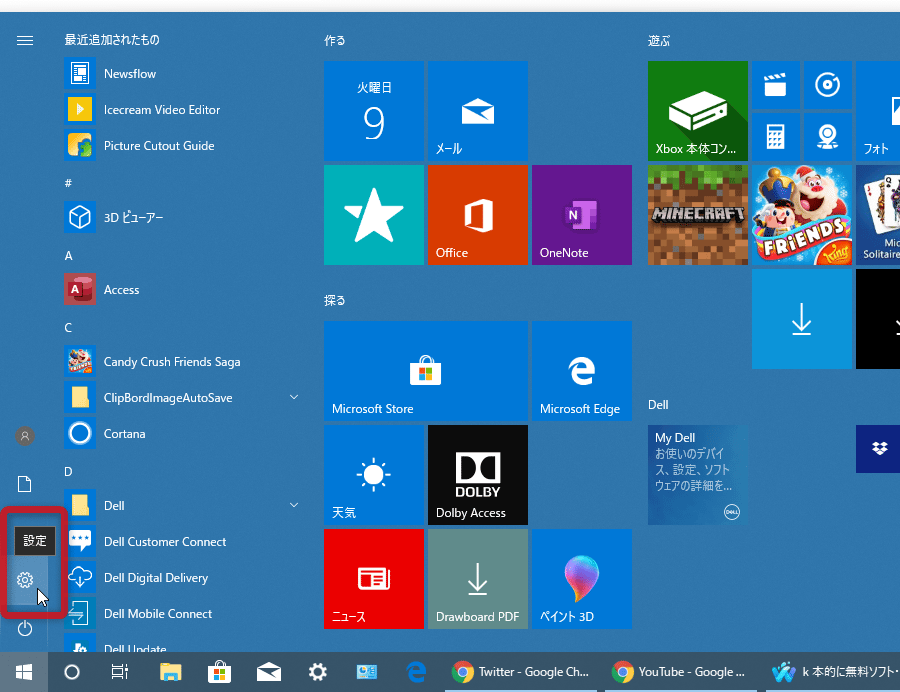Open the Groove Music disc small tile
The height and width of the screenshot is (692, 900).
[827, 85]
